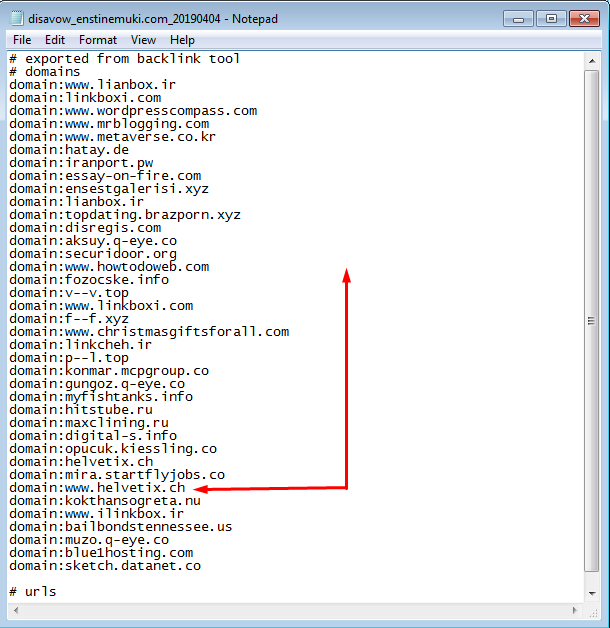Close the Notepad window
The image size is (610, 628).
tap(584, 19)
